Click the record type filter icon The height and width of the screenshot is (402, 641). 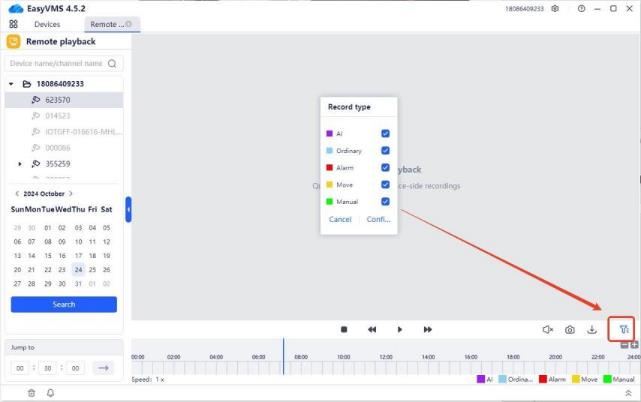click(x=623, y=329)
